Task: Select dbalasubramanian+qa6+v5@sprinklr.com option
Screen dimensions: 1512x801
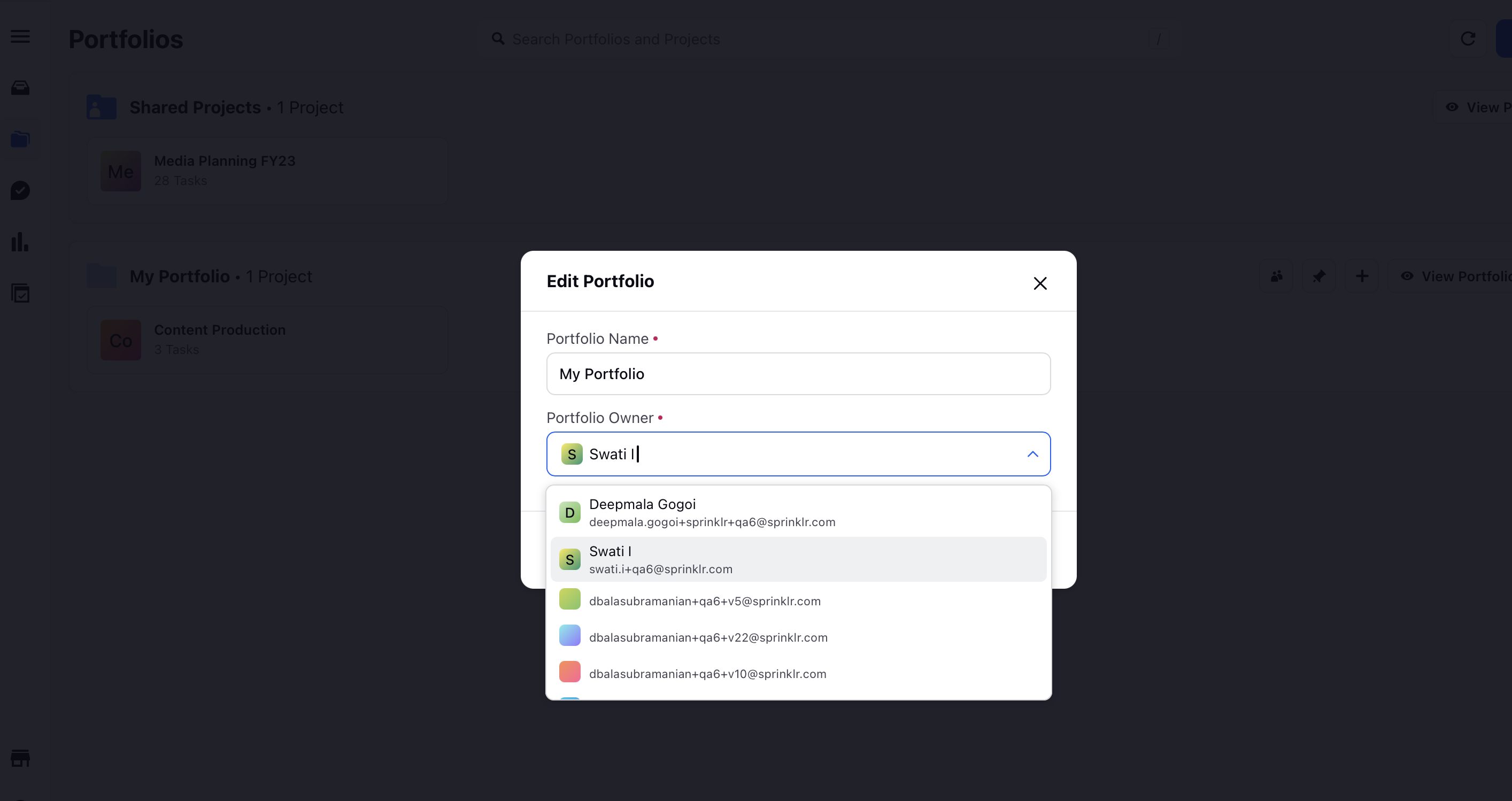Action: (798, 601)
